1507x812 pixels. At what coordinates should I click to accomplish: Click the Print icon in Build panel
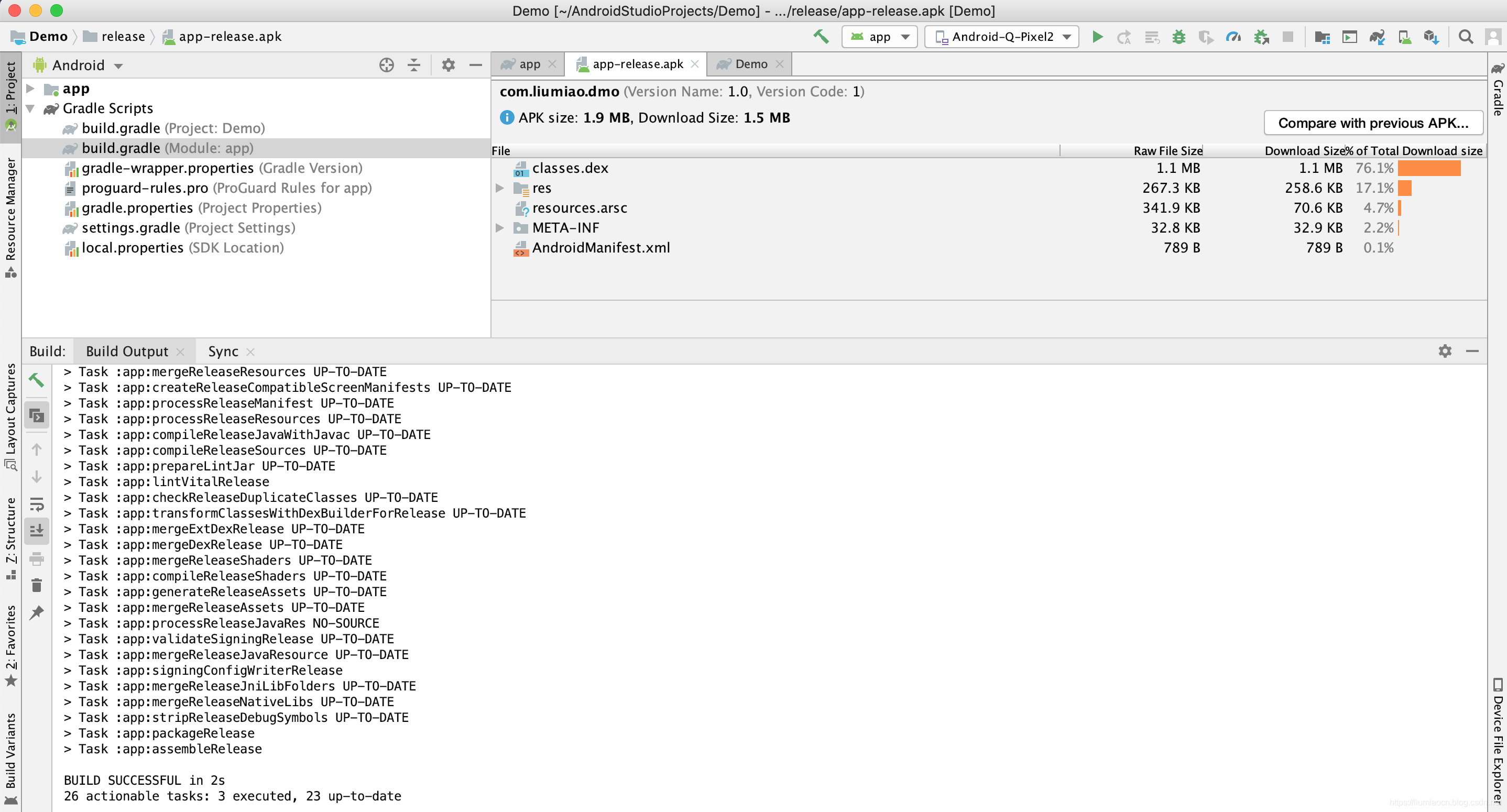click(36, 558)
